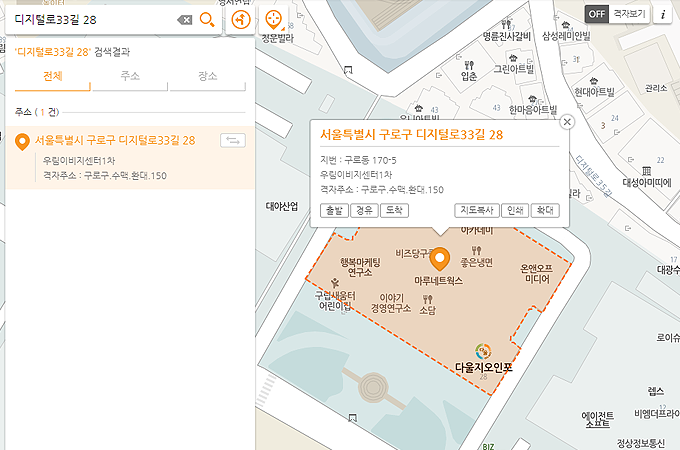The image size is (680, 450).
Task: Click the 입춘 restaurant icon
Action: coord(469,65)
